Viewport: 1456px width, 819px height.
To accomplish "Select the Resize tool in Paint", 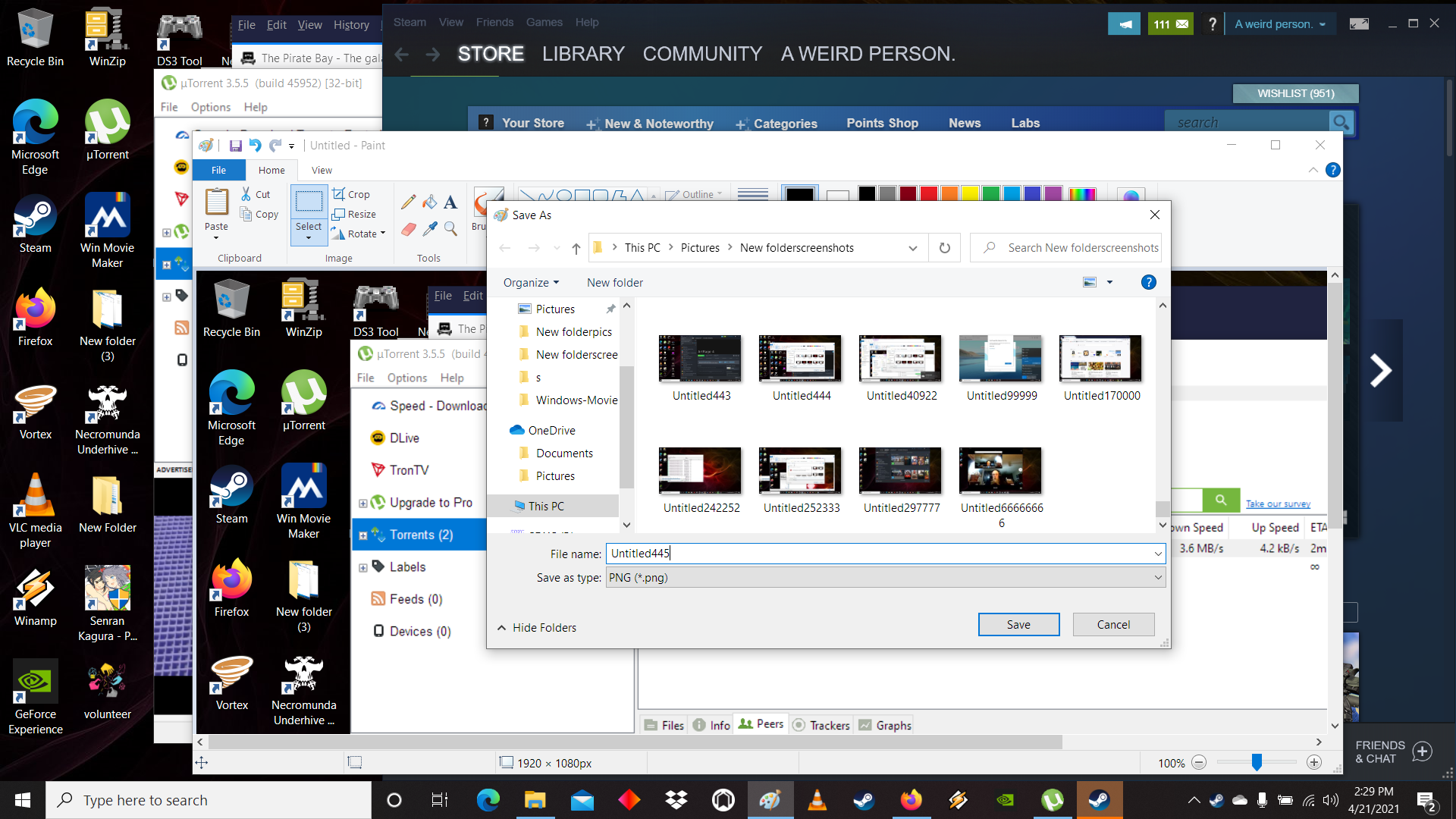I will click(354, 214).
